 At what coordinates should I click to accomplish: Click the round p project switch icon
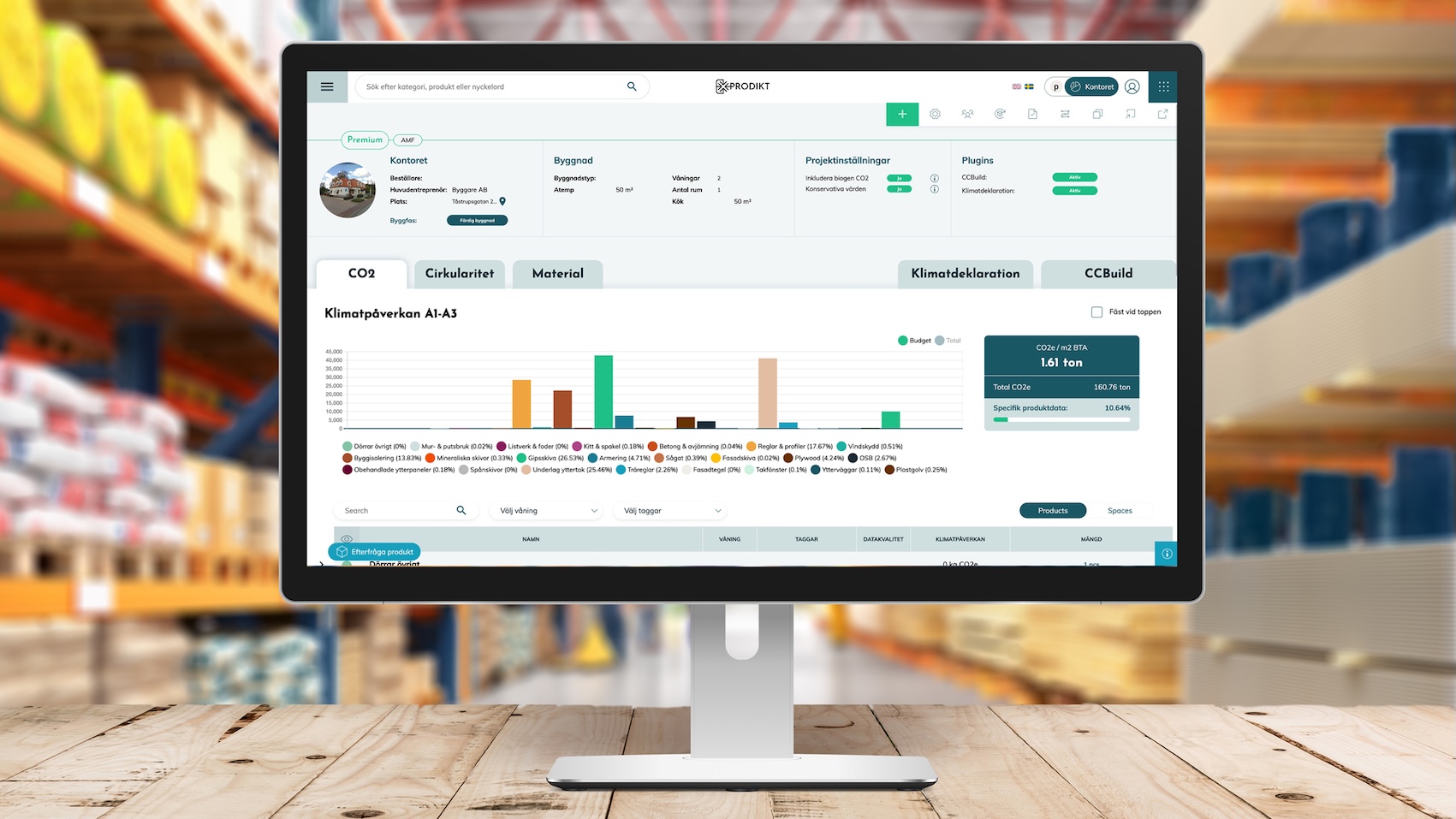point(1055,86)
